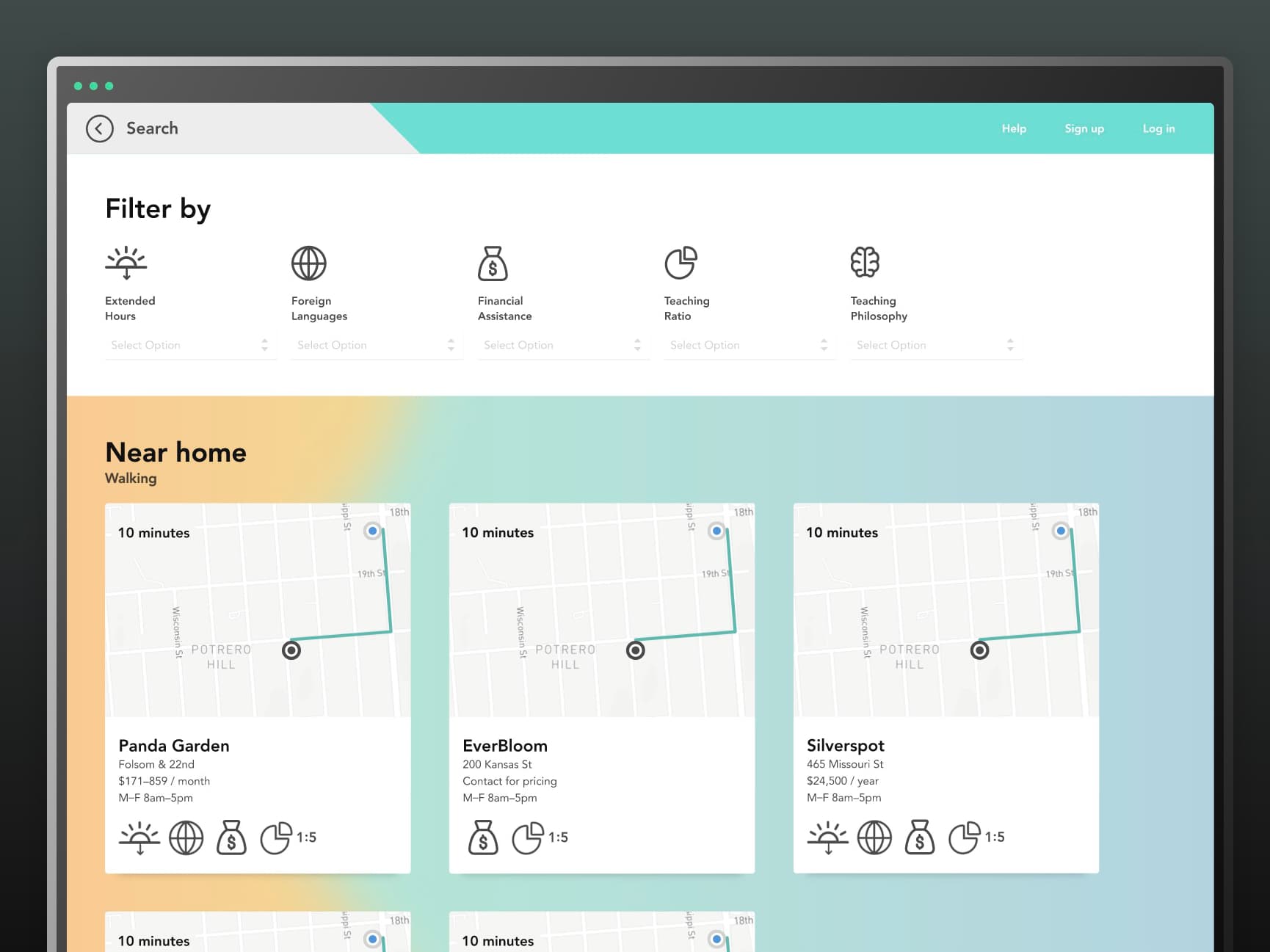
Task: Click the "$171–859 / month" price text
Action: click(164, 782)
